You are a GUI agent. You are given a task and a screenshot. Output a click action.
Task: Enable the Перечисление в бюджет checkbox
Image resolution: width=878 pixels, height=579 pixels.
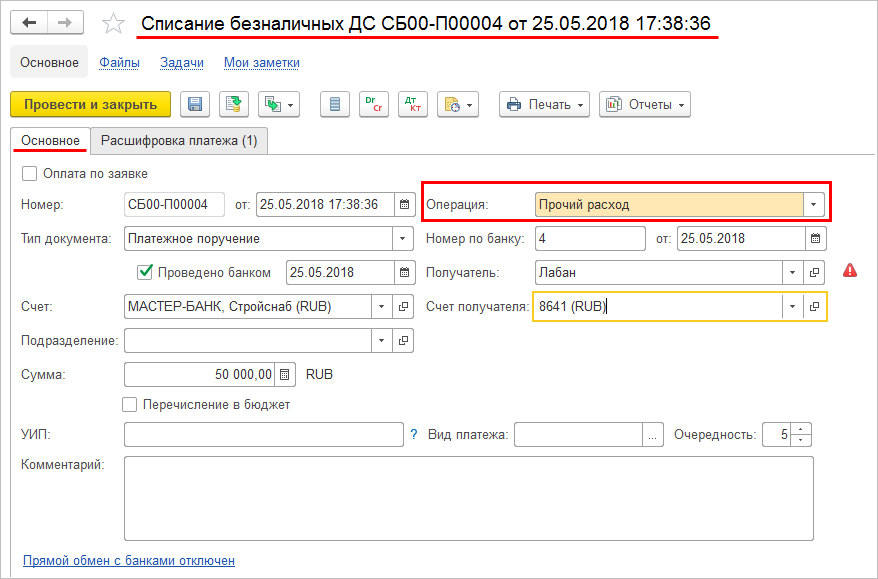click(x=129, y=404)
